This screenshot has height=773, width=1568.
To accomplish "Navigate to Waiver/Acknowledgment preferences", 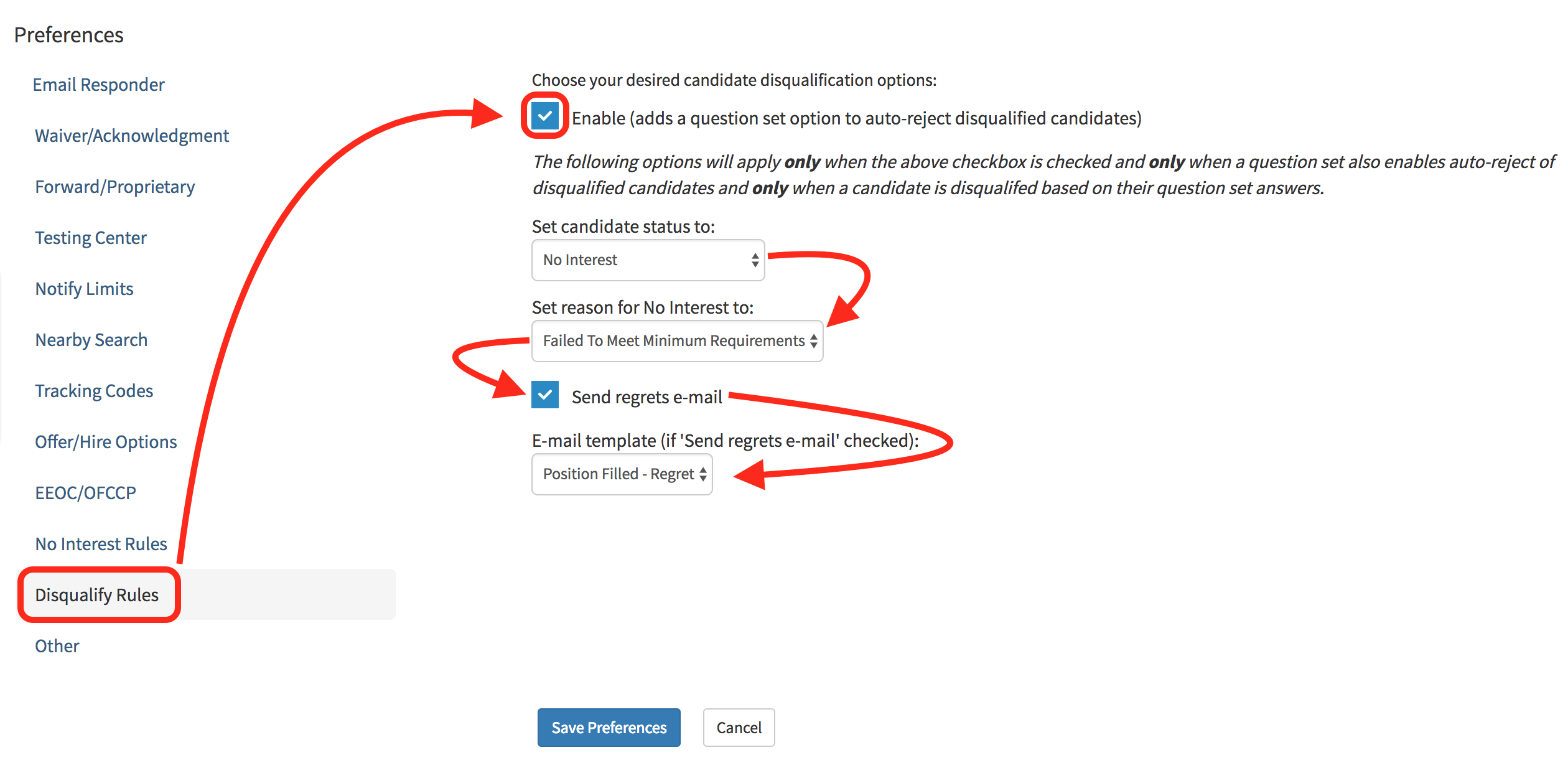I will click(x=131, y=136).
